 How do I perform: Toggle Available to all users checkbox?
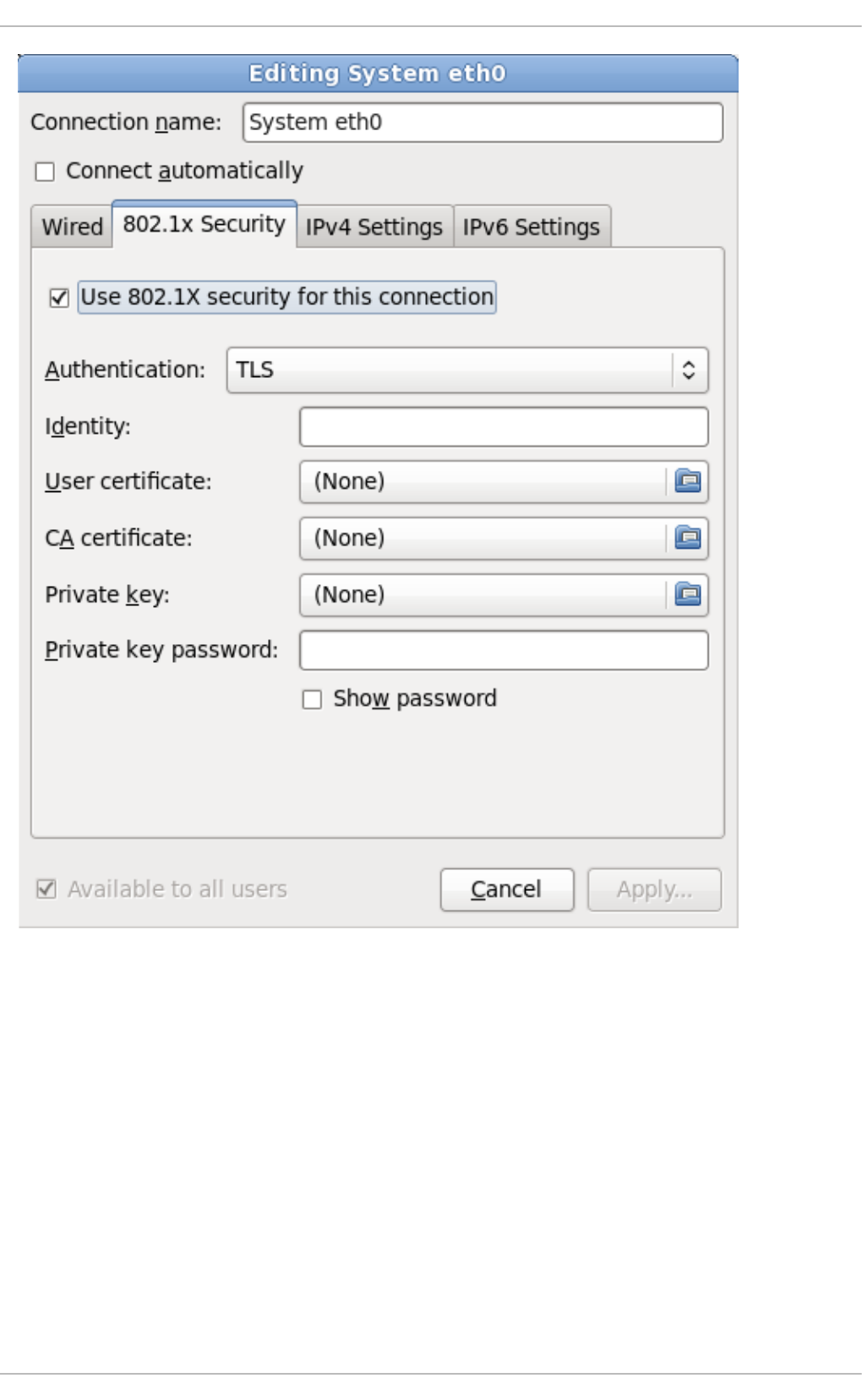(x=46, y=889)
